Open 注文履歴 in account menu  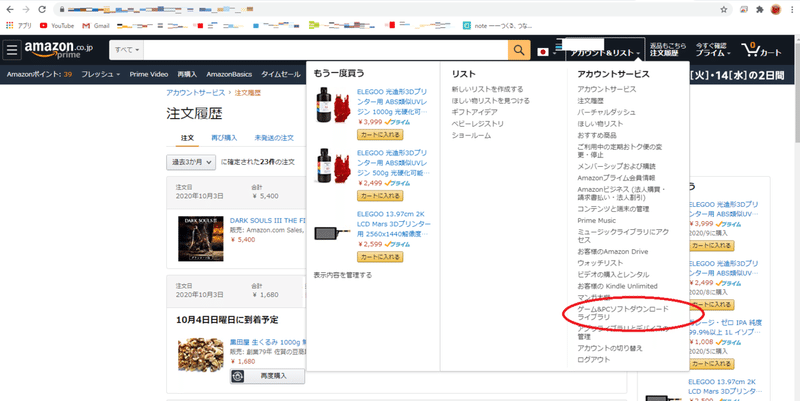(x=590, y=101)
